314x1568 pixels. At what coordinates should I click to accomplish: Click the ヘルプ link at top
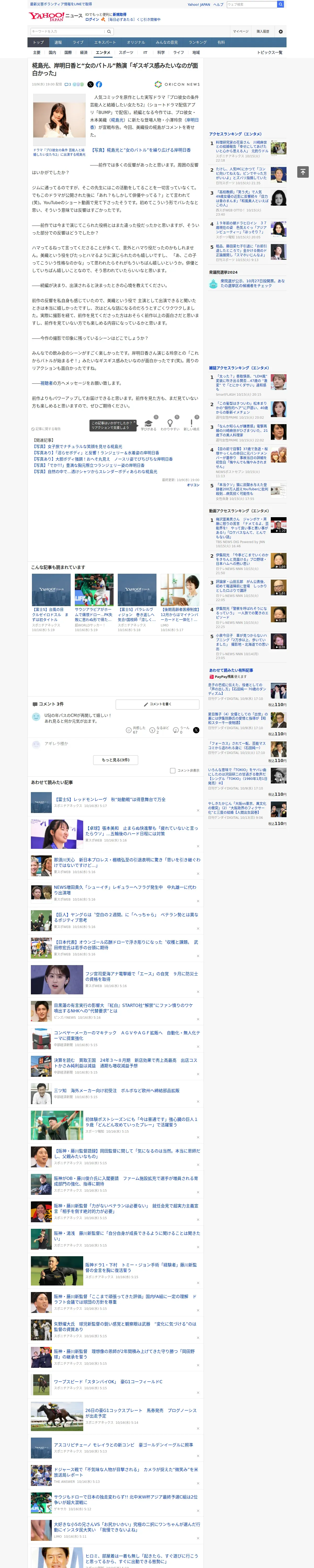(x=218, y=4)
